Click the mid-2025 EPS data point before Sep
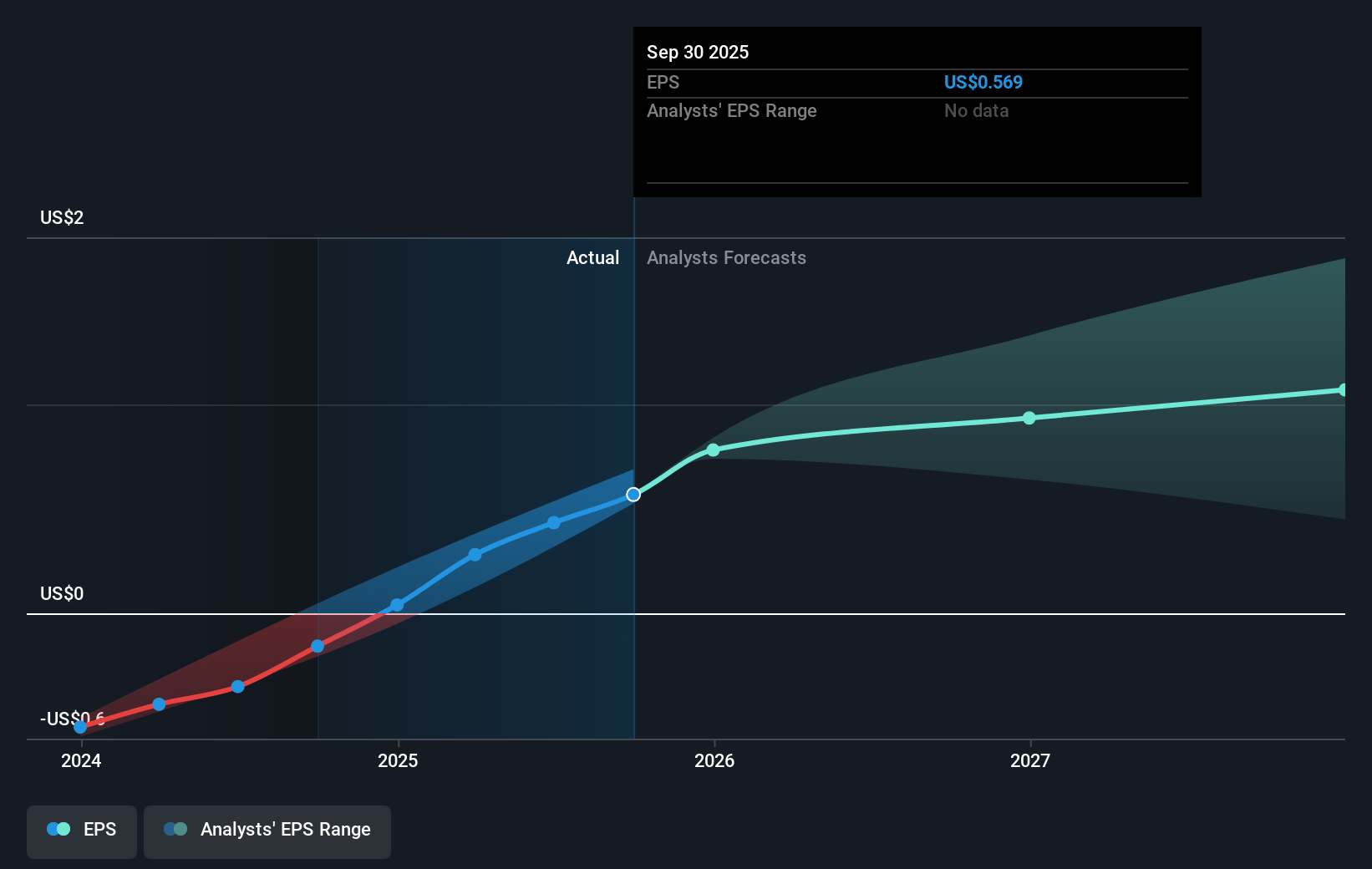The image size is (1372, 869). (554, 523)
